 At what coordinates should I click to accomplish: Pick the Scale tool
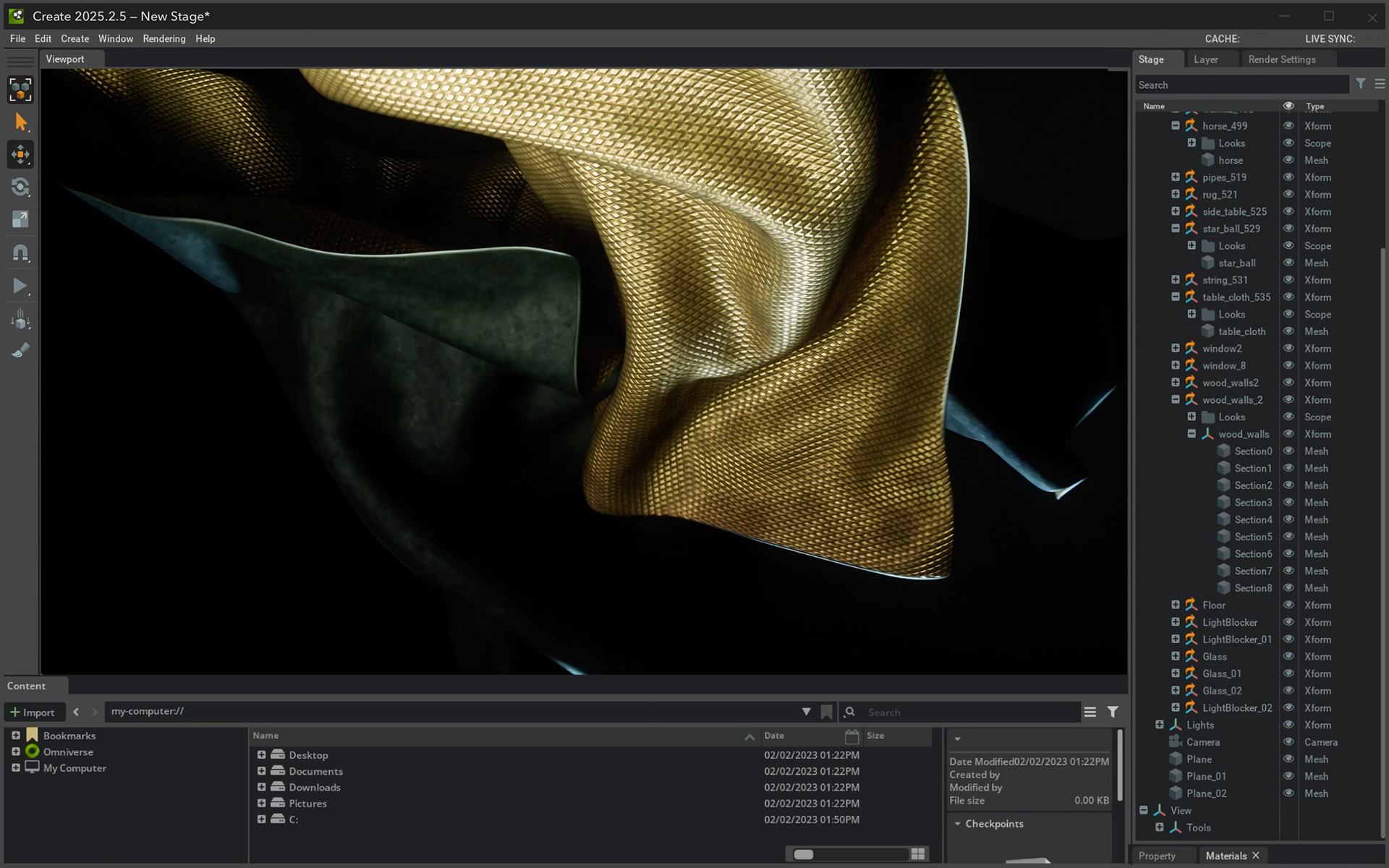pos(20,219)
